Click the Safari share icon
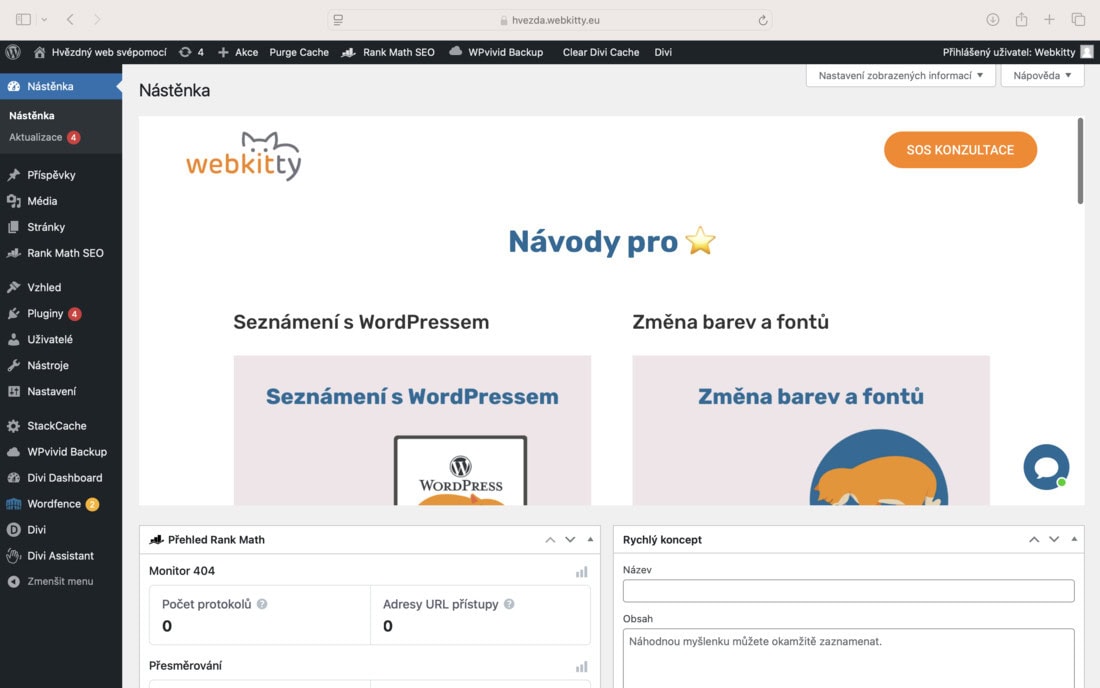 (x=1021, y=20)
